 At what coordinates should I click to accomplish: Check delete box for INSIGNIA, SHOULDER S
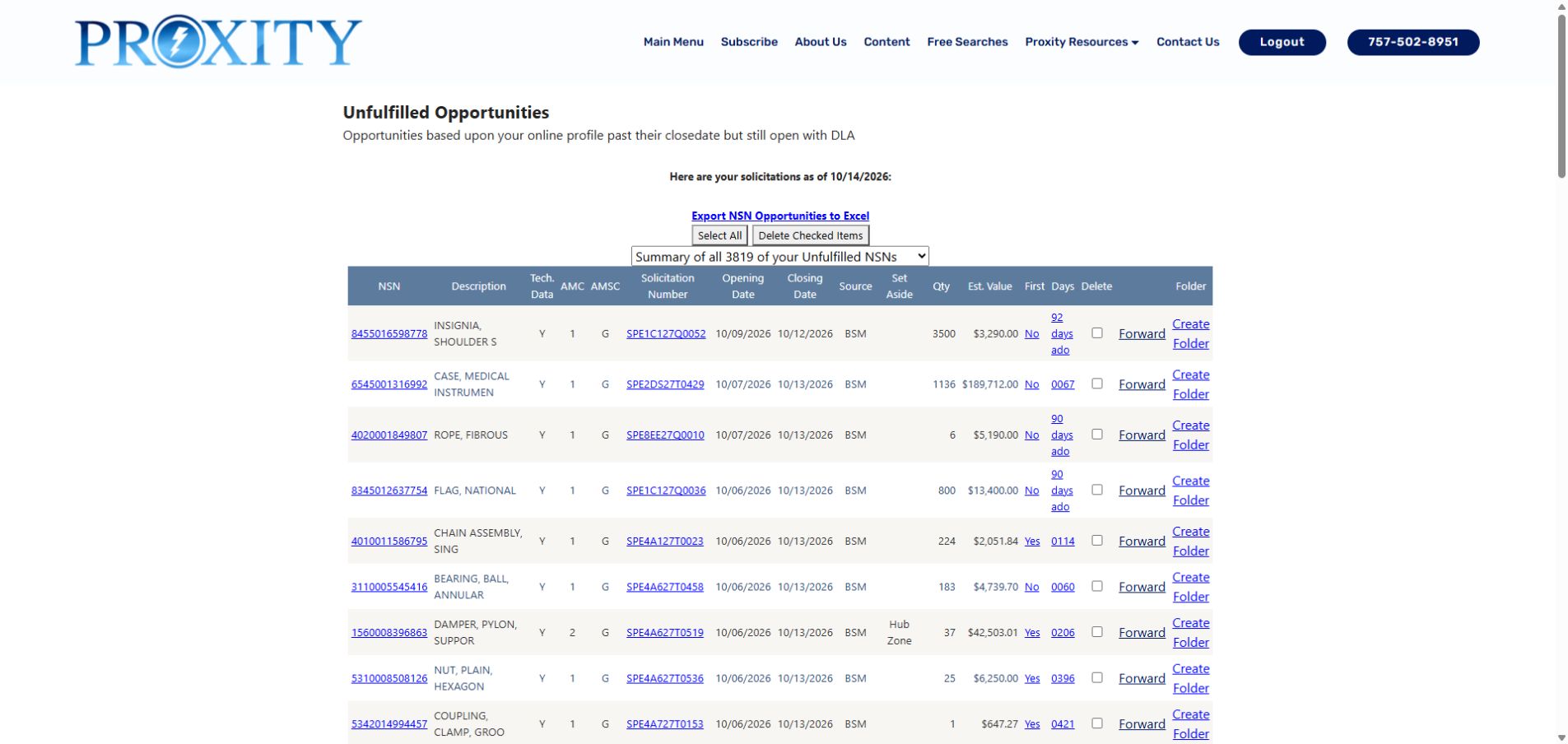(1097, 333)
